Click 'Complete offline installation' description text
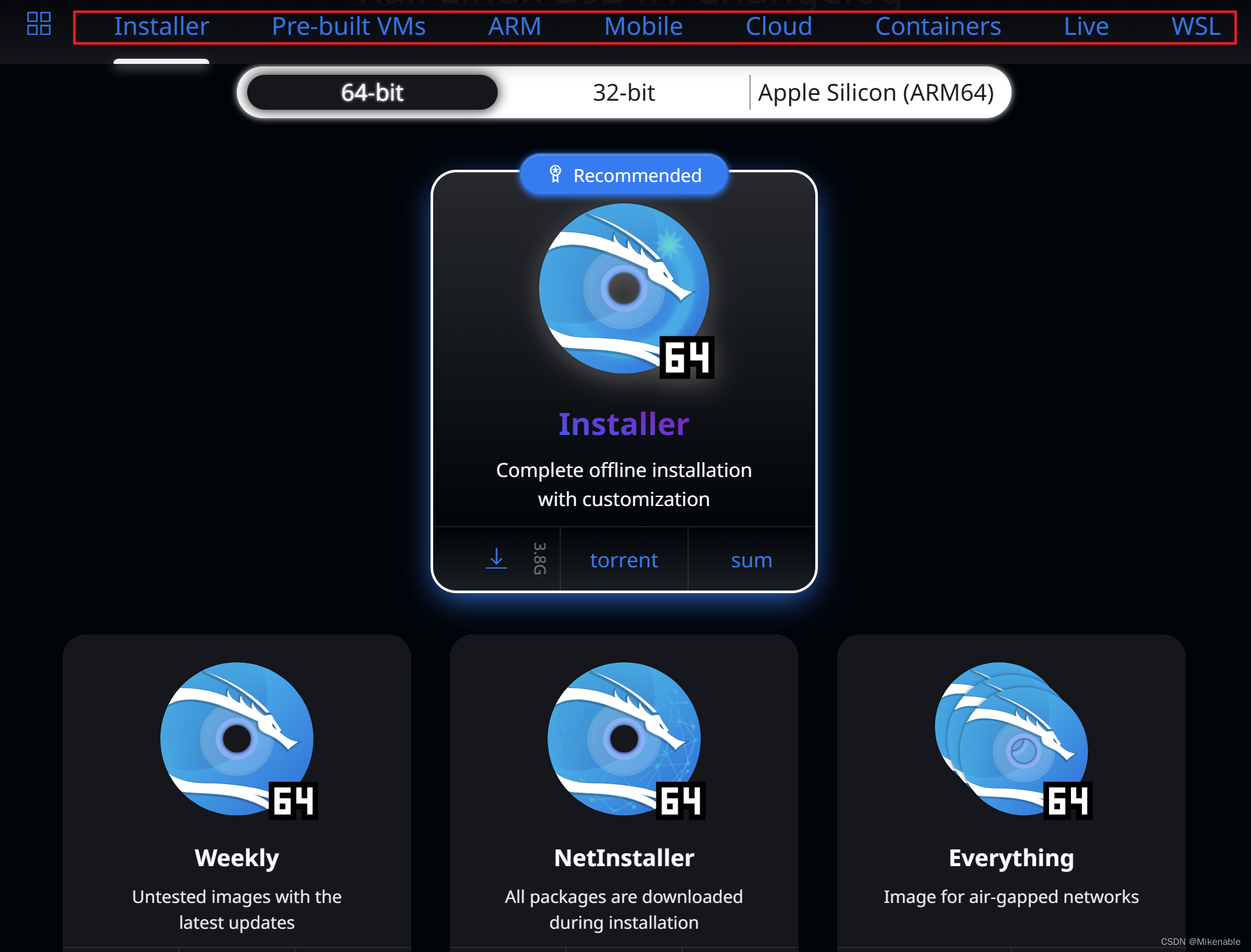Image resolution: width=1251 pixels, height=952 pixels. tap(624, 484)
